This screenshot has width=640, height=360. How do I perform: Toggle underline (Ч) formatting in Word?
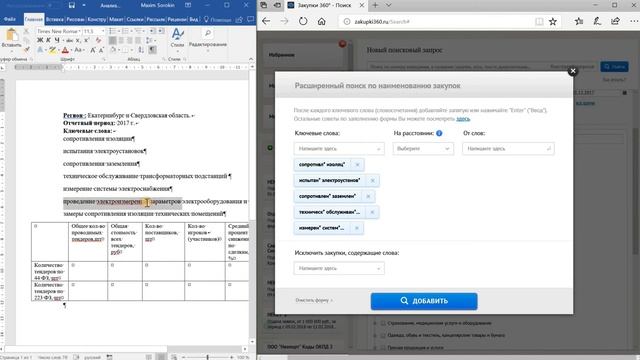(57, 40)
